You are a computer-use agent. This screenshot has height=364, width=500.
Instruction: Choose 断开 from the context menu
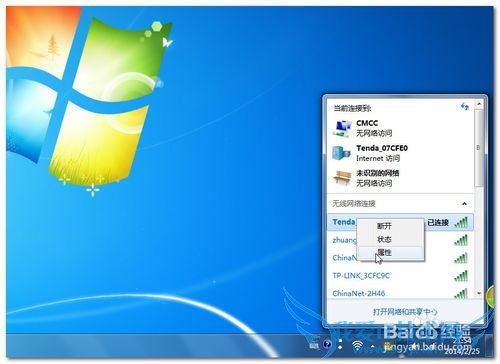[391, 226]
